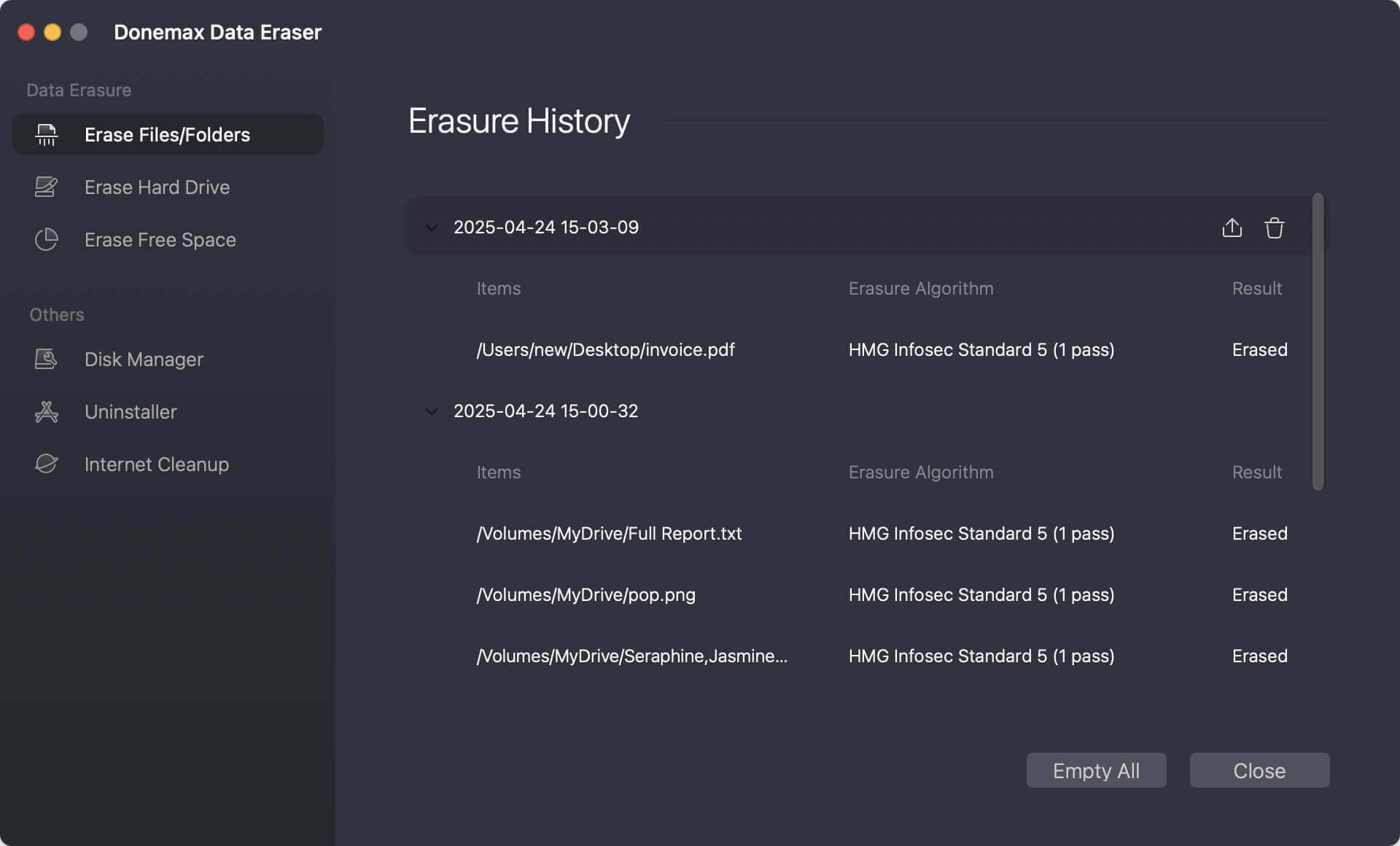Click the algorithm cell for Seraphine,Jasmine row
The width and height of the screenshot is (1400, 846).
(x=981, y=656)
